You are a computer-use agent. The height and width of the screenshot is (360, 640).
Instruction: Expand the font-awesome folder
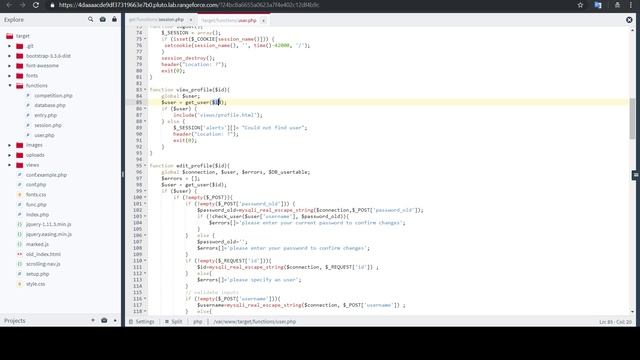click(x=10, y=65)
